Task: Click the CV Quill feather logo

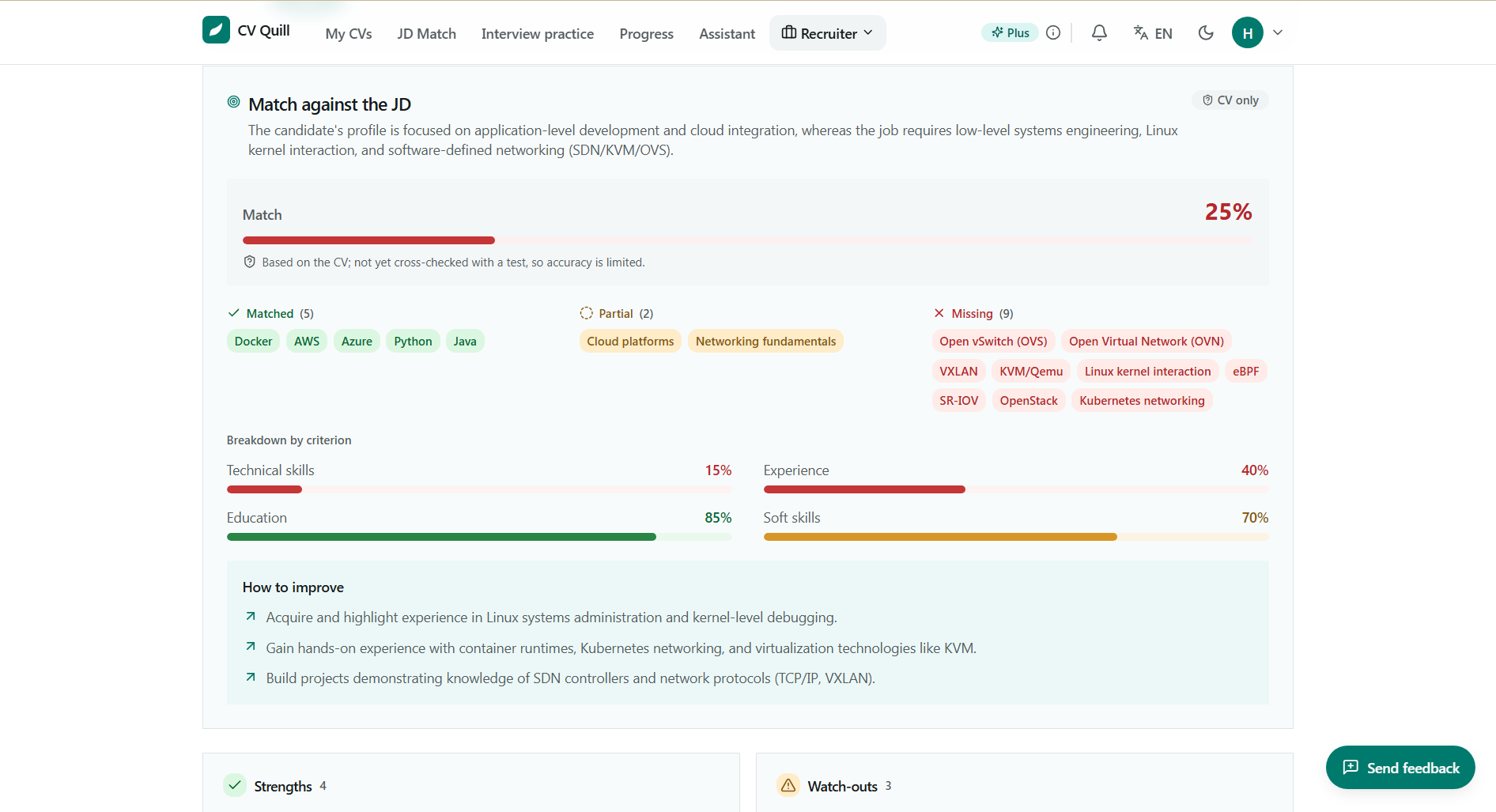Action: tap(216, 30)
